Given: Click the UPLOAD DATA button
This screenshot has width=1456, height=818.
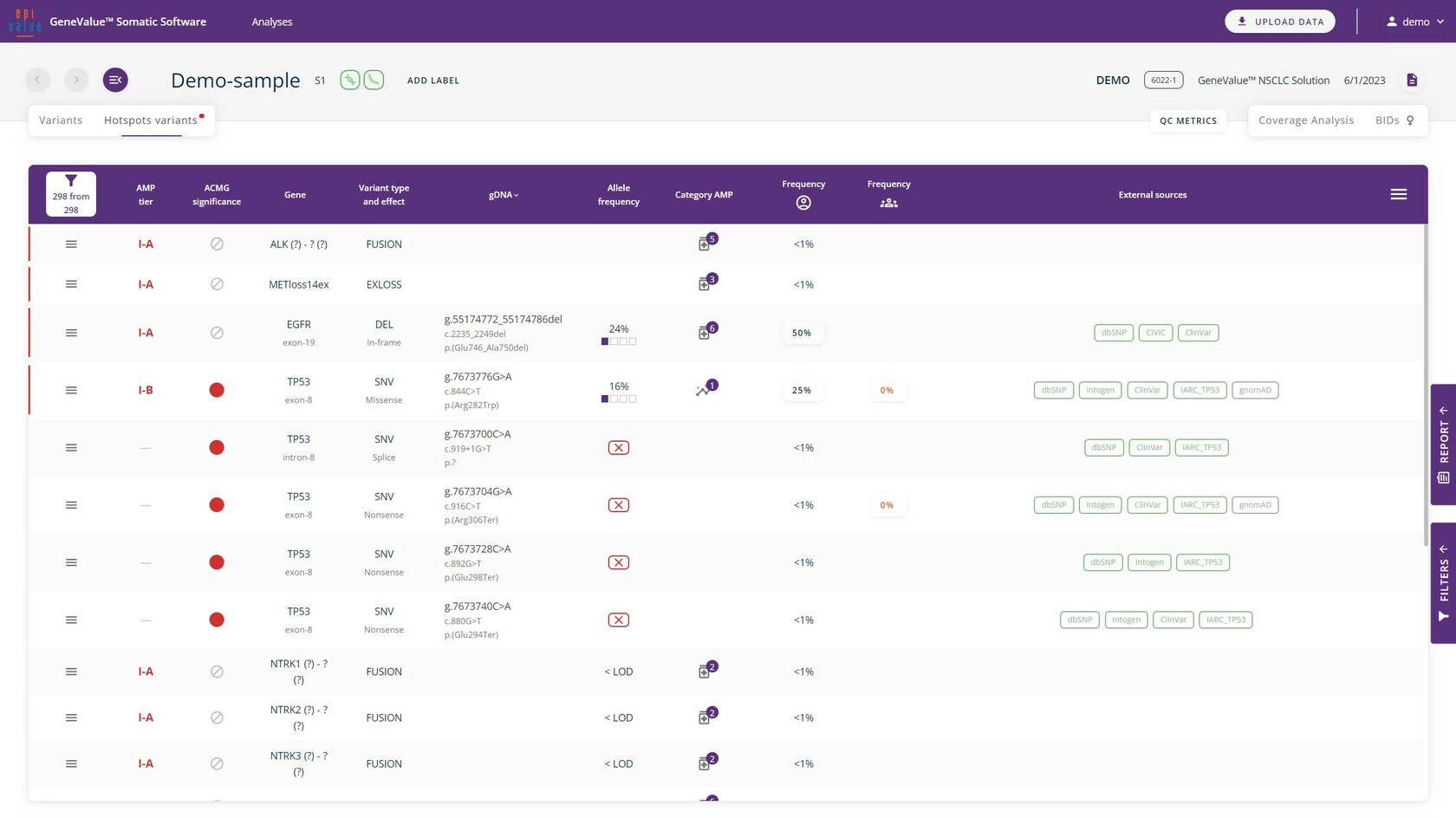Looking at the screenshot, I should point(1279,22).
